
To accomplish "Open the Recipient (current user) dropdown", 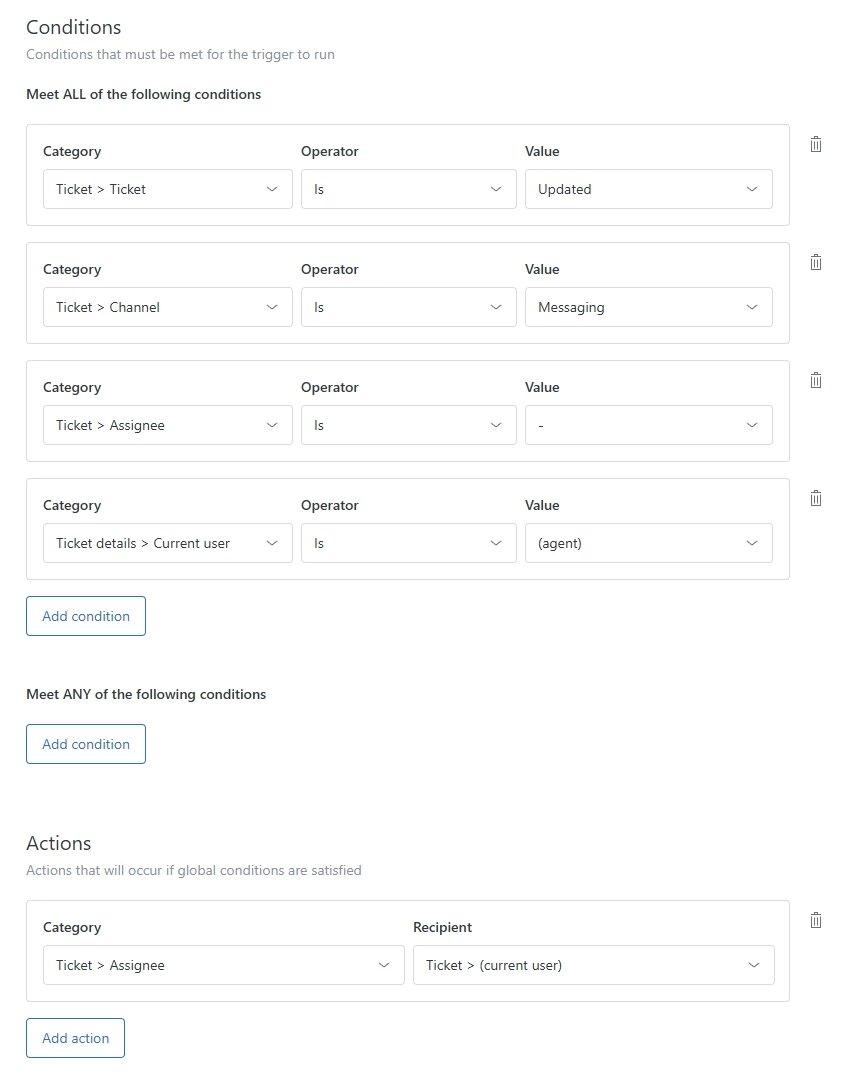I will [x=593, y=965].
